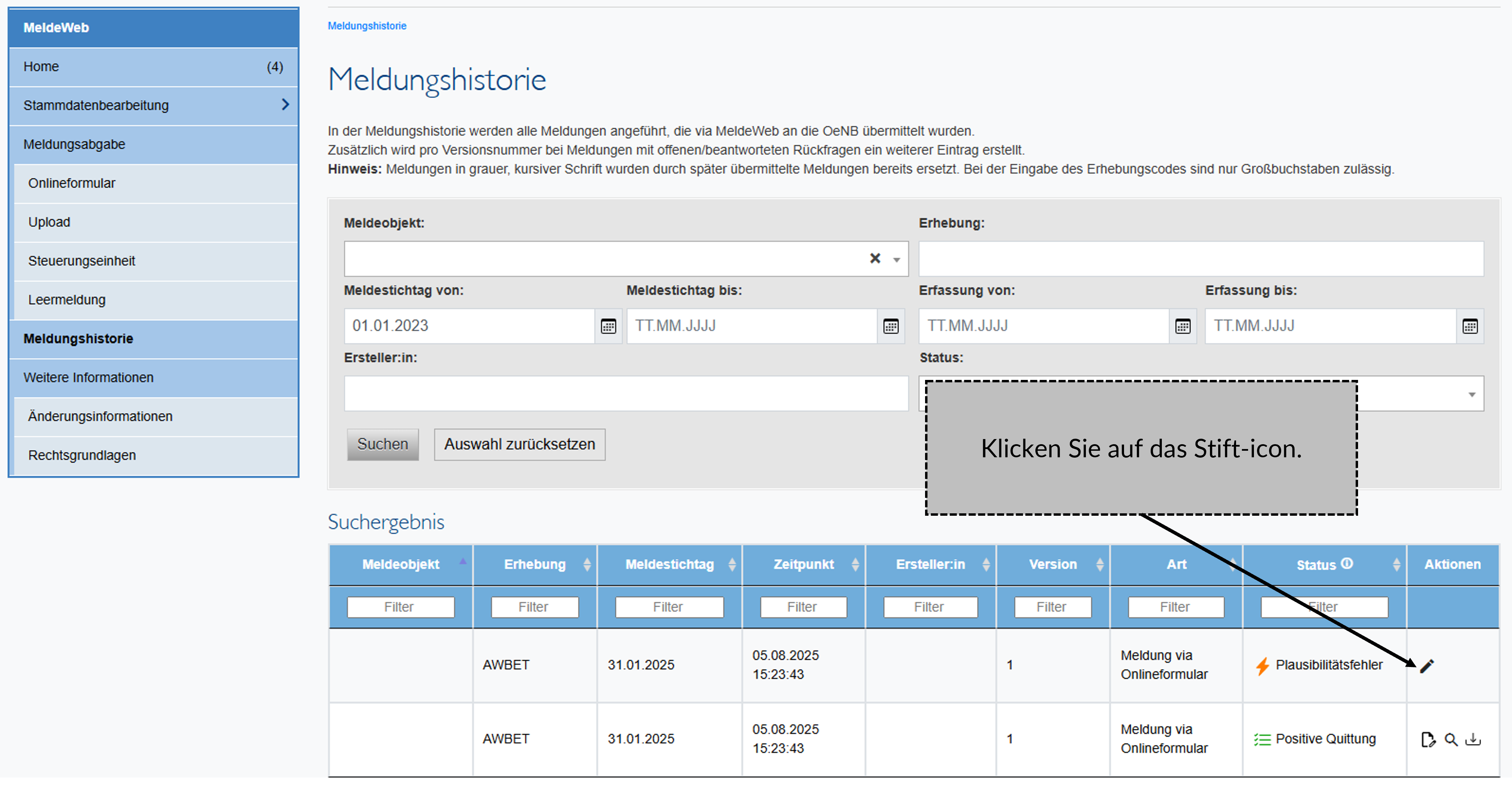This screenshot has height=787, width=1512.
Task: Clear the Meldeobjekt selection with the X
Action: tap(875, 259)
